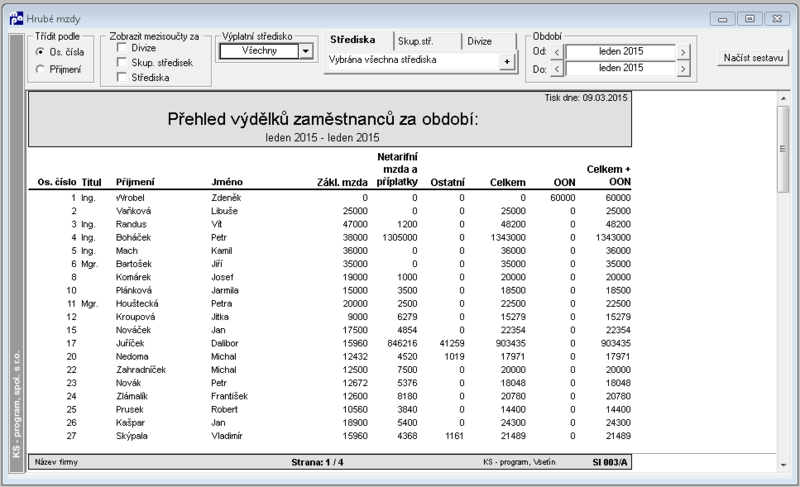Click the report scrollbar up arrow

[x=783, y=98]
